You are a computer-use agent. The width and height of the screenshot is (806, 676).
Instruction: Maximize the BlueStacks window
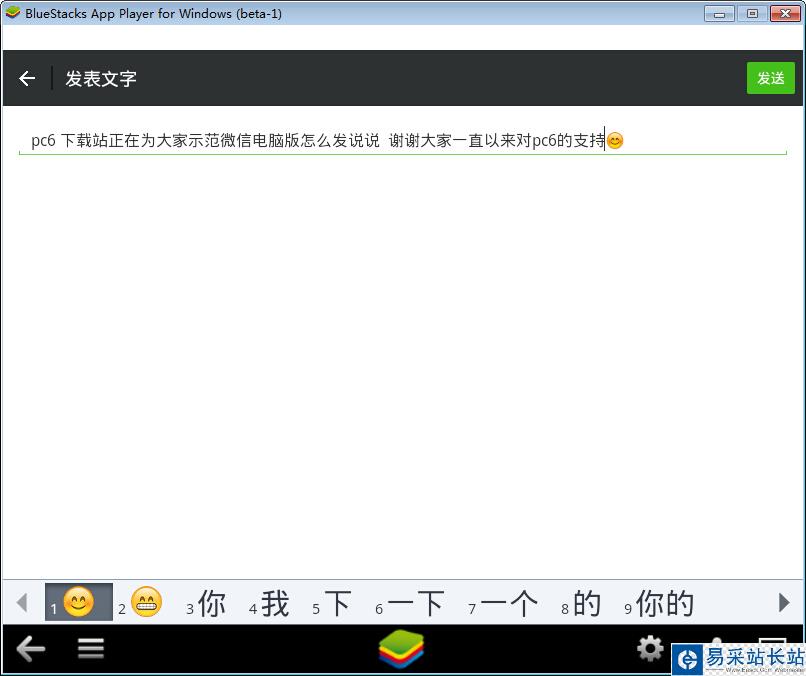tap(752, 14)
